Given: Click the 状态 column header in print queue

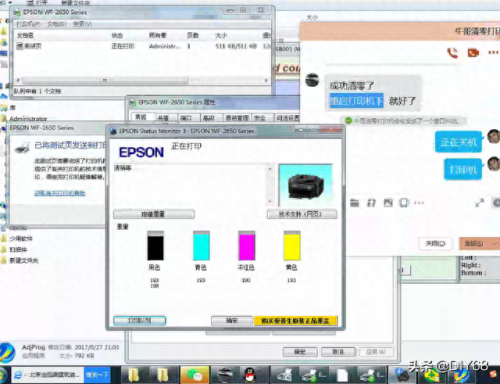Looking at the screenshot, I should tap(117, 35).
